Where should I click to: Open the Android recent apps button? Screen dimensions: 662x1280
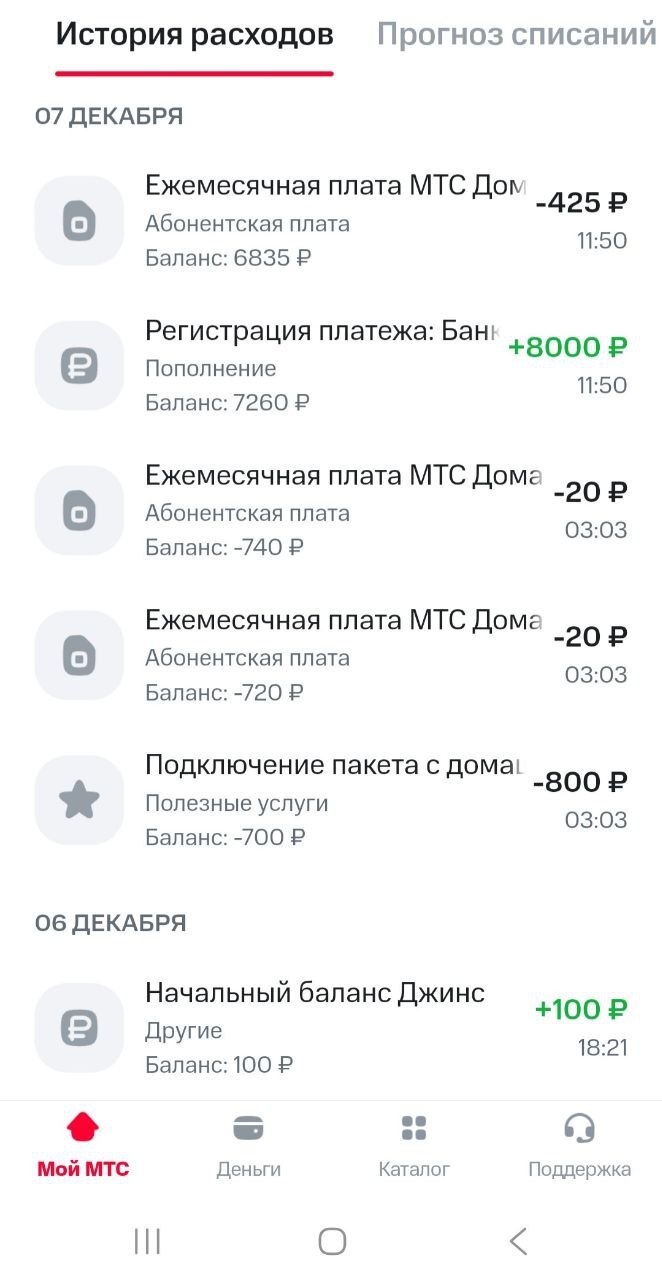pyautogui.click(x=147, y=1242)
